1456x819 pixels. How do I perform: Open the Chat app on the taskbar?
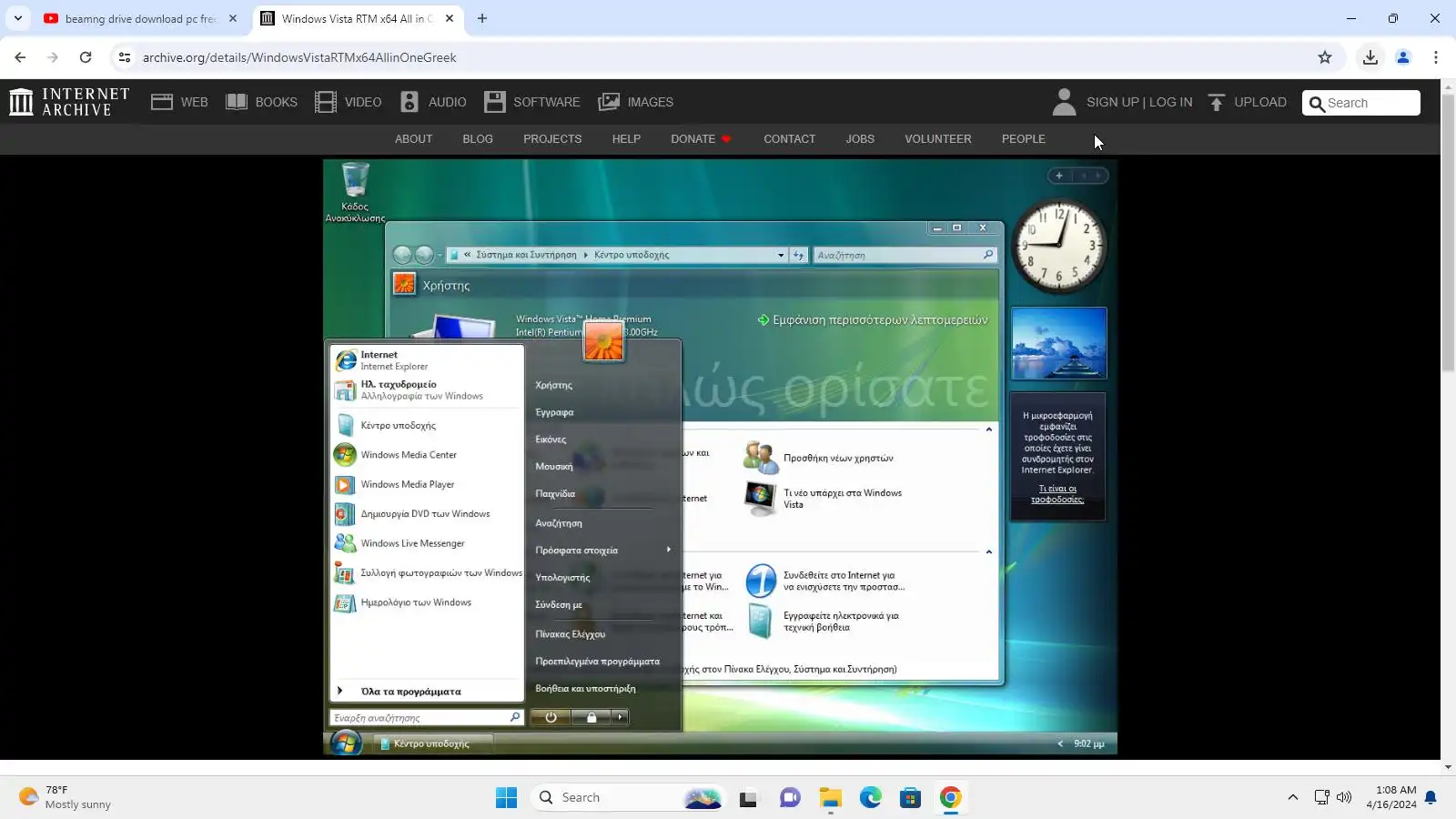tap(790, 798)
